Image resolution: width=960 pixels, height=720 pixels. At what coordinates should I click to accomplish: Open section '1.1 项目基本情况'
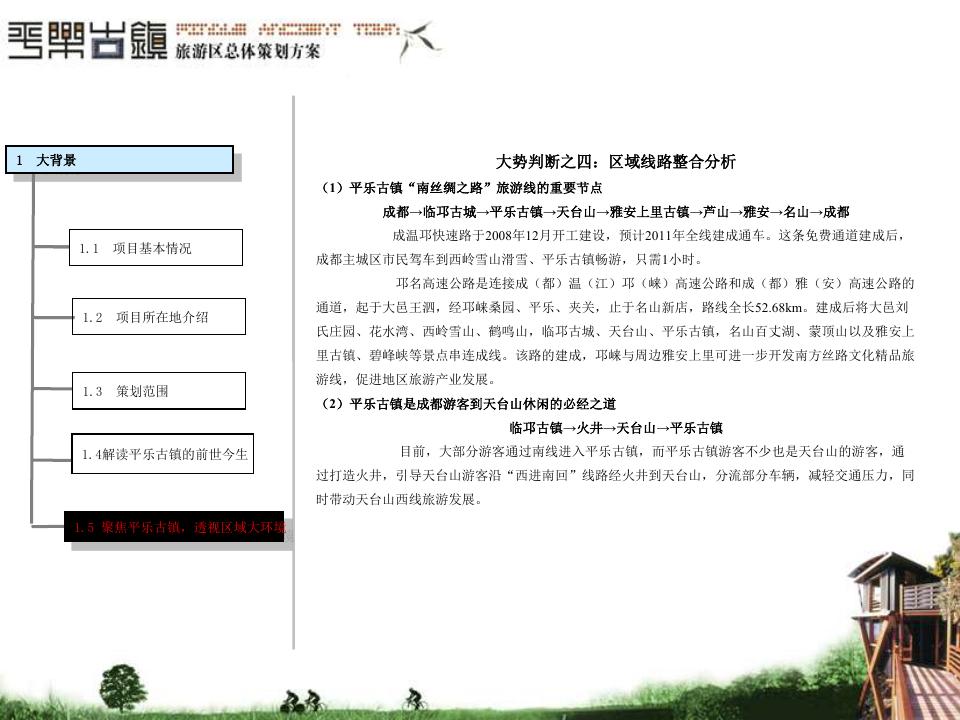(157, 248)
